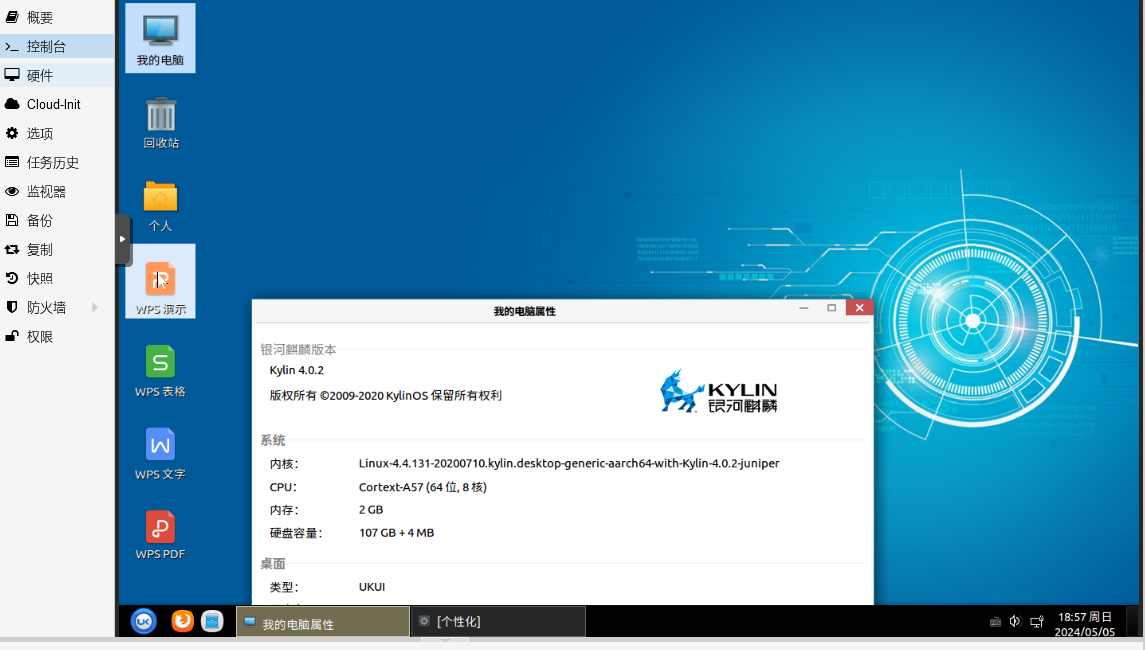Screen dimensions: 1145x650
Task: Open 选项 options in the sidebar
Action: click(57, 134)
